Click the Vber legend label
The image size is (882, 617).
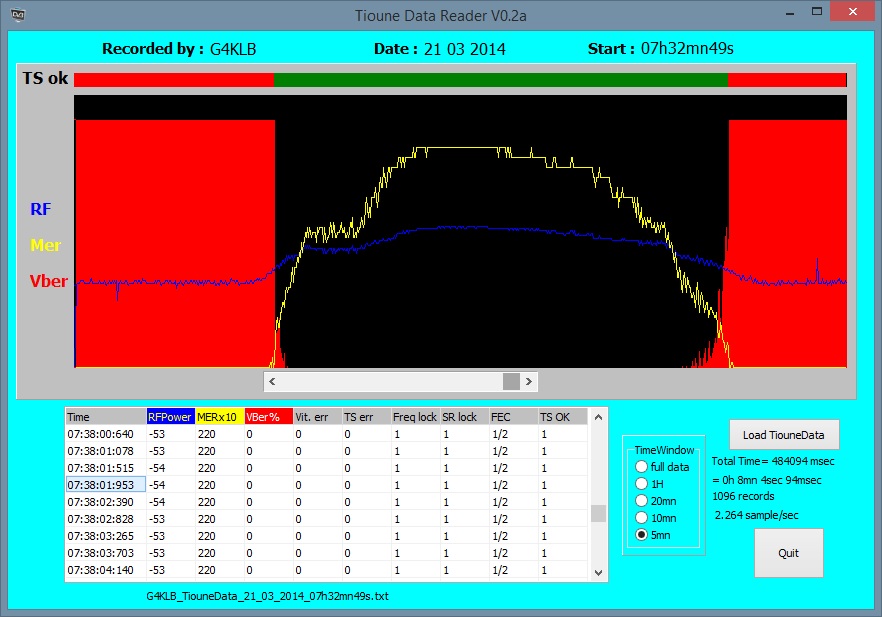48,281
